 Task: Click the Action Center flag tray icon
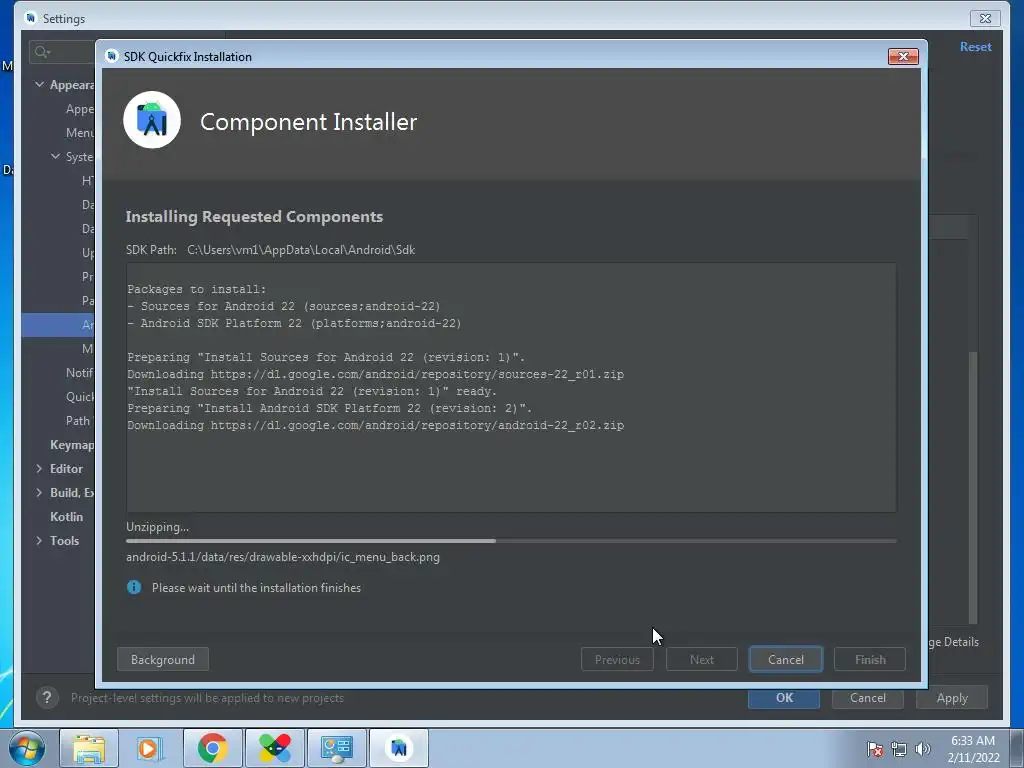(x=874, y=749)
